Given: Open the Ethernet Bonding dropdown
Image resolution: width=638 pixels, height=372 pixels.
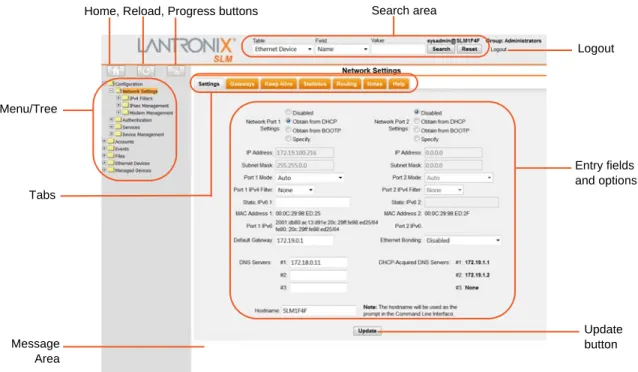Looking at the screenshot, I should (463, 241).
